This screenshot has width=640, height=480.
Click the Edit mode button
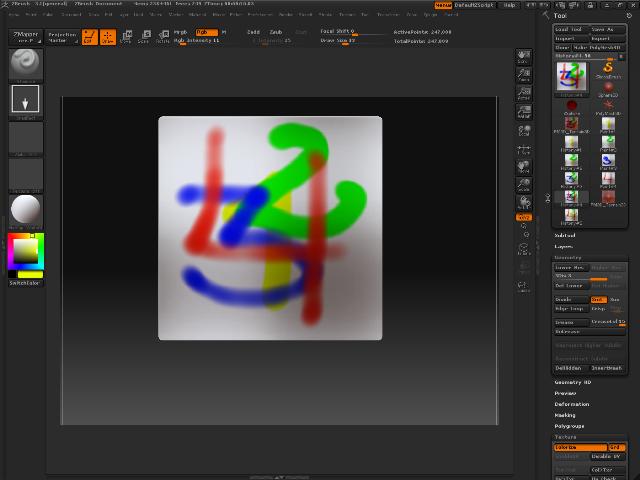[x=89, y=37]
